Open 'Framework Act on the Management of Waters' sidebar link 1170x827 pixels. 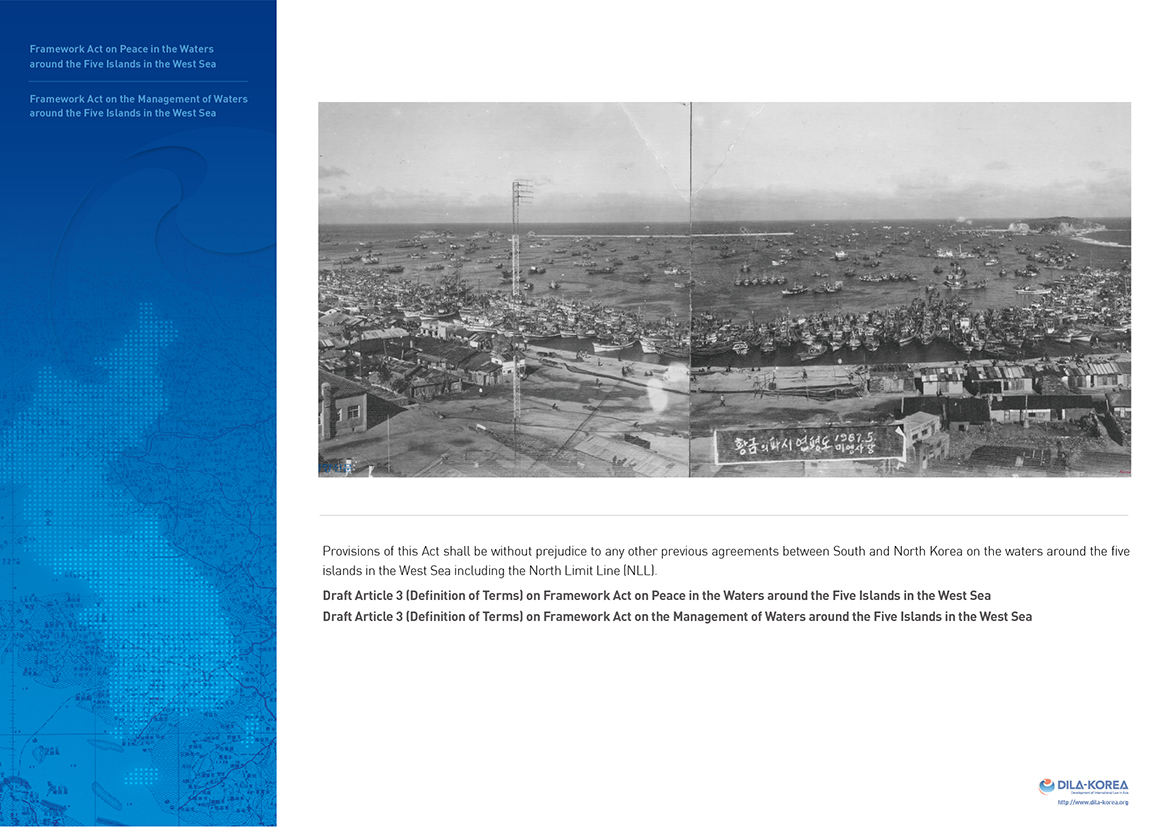click(x=138, y=106)
